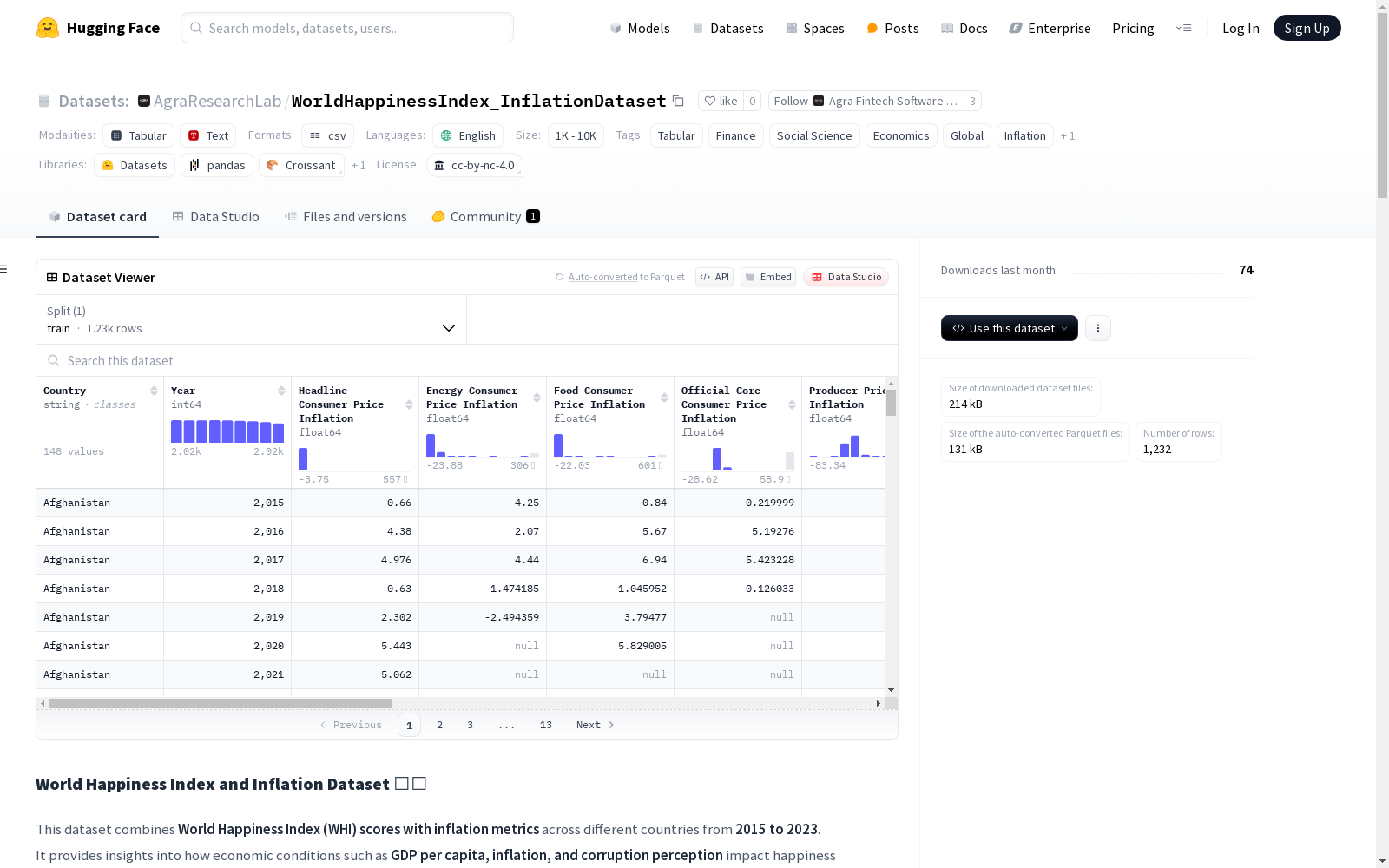Click the AgraResearchLab organization avatar
The image size is (1389, 868).
pos(144,102)
